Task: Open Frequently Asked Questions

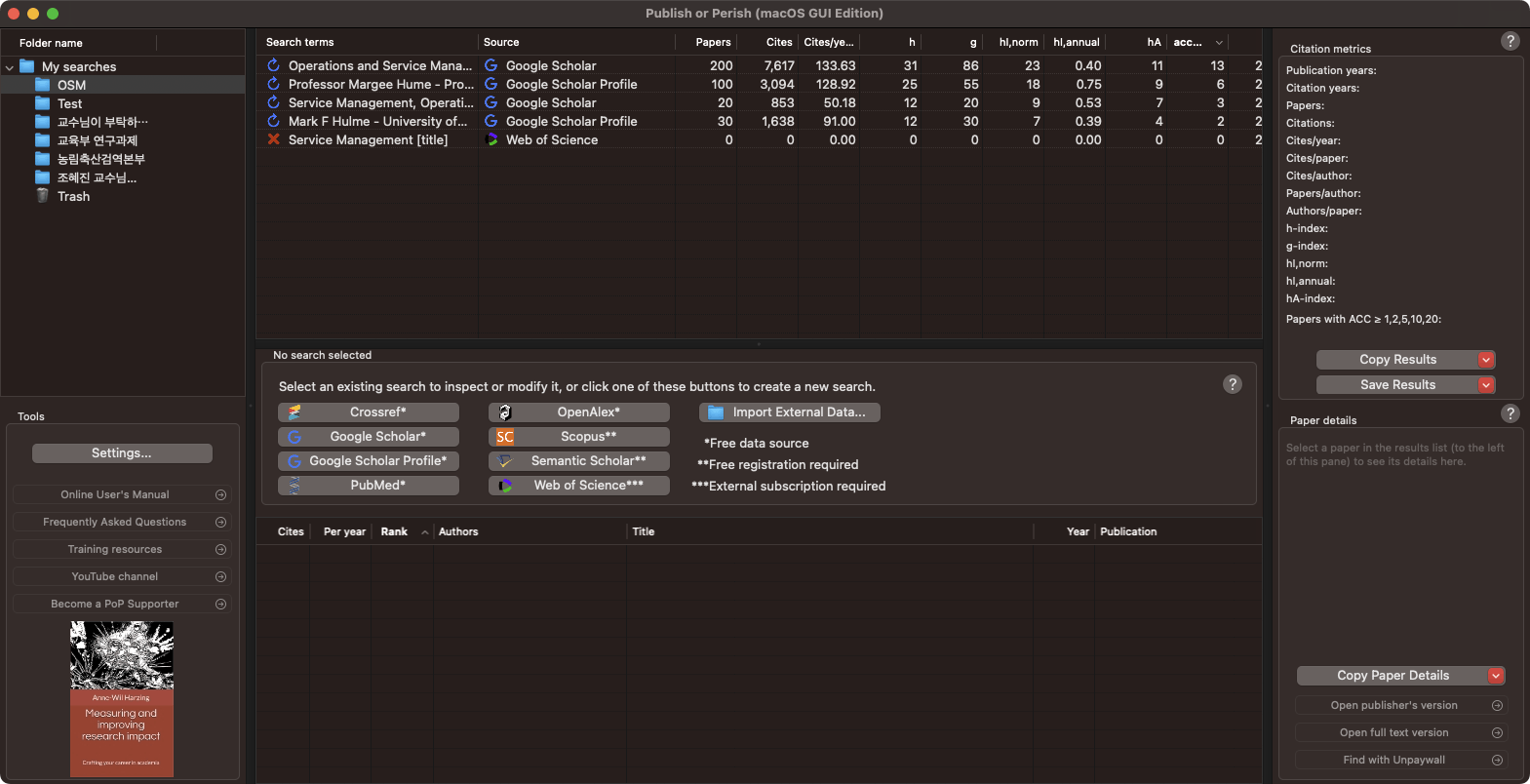Action: tap(122, 523)
